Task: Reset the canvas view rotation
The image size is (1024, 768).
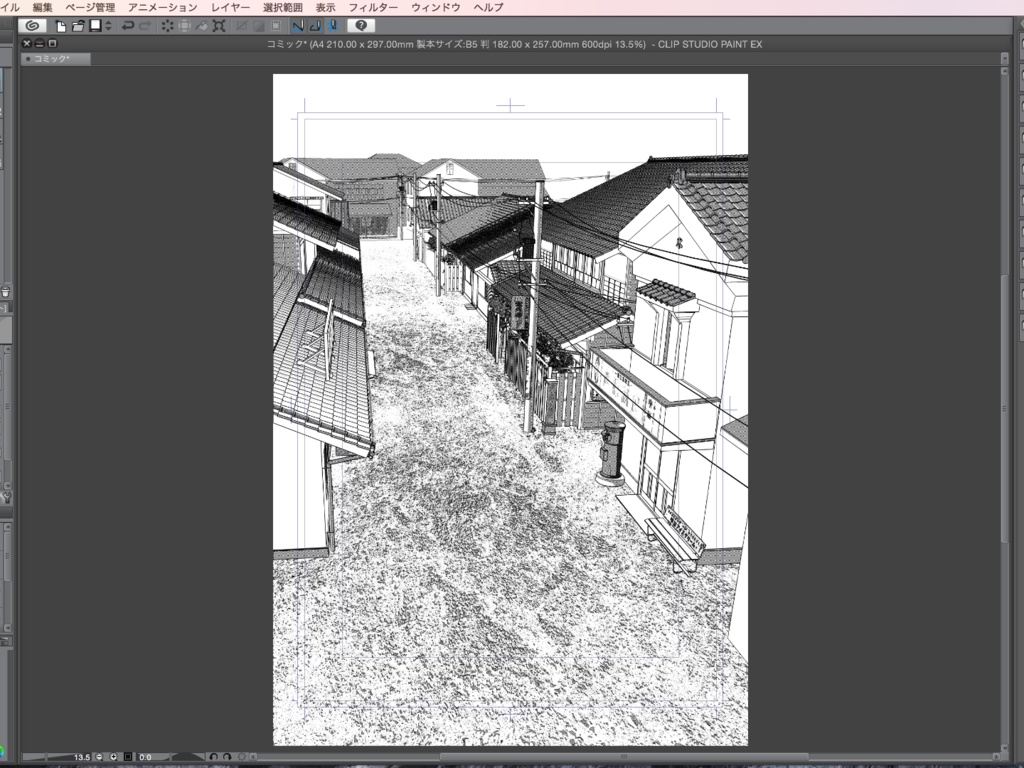Action: (x=243, y=755)
